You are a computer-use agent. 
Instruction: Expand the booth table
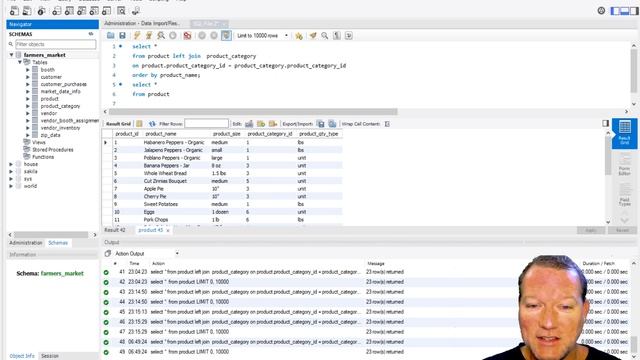click(x=28, y=70)
